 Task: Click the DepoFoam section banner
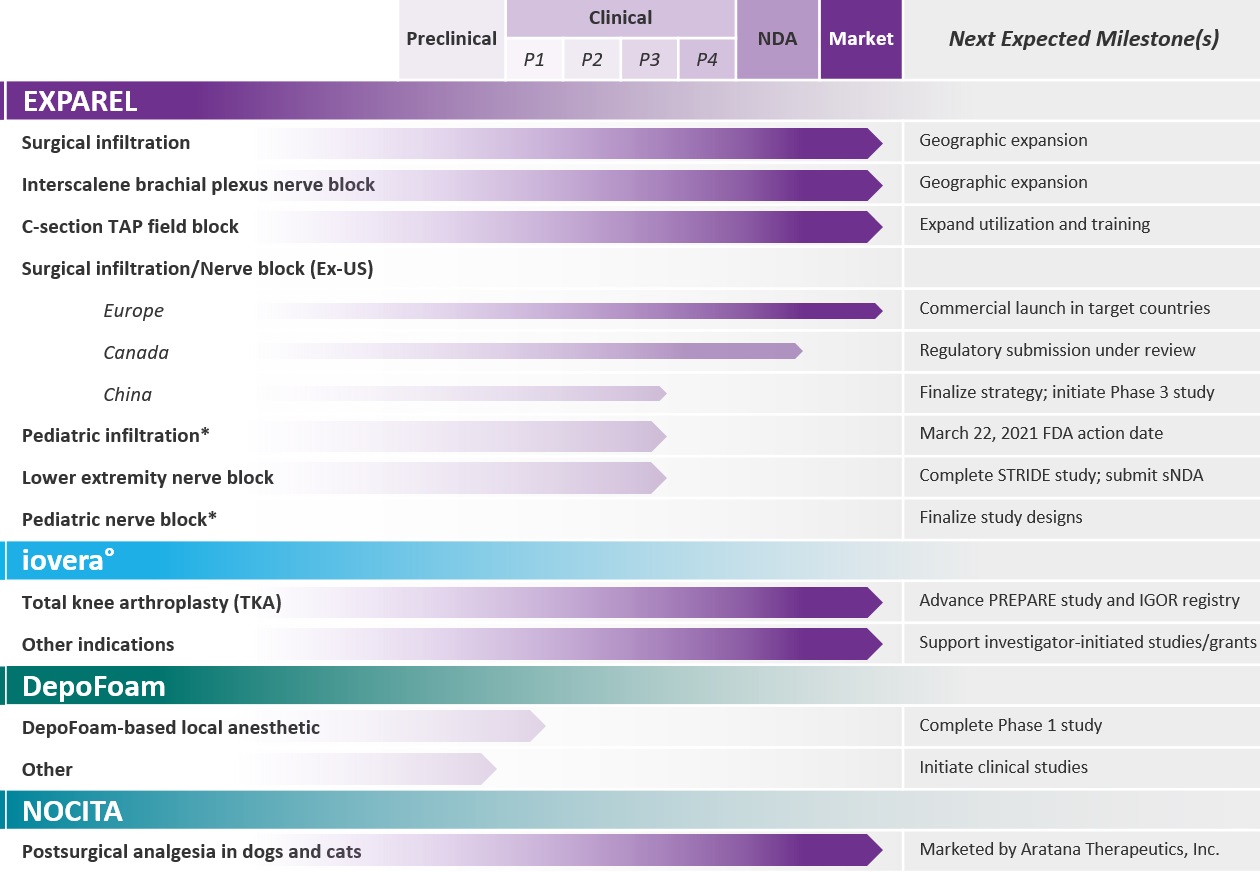tap(630, 685)
